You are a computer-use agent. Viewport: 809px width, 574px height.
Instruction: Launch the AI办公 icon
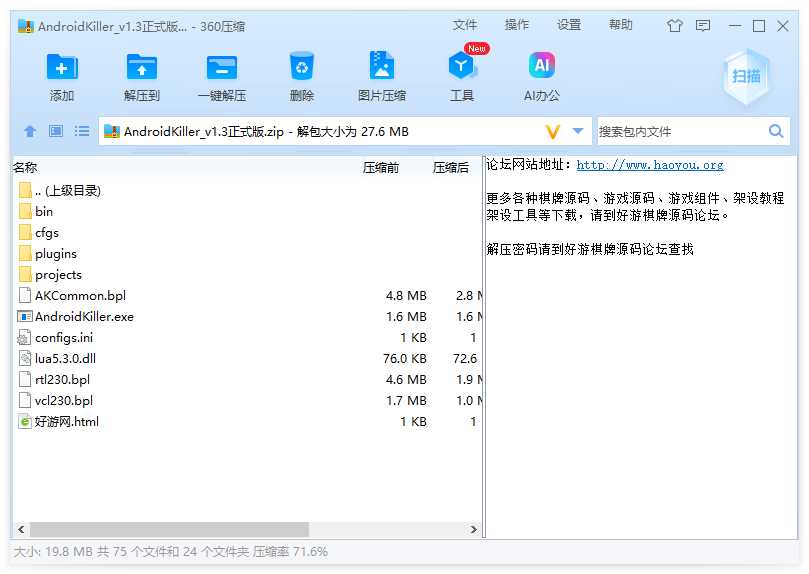[x=542, y=65]
